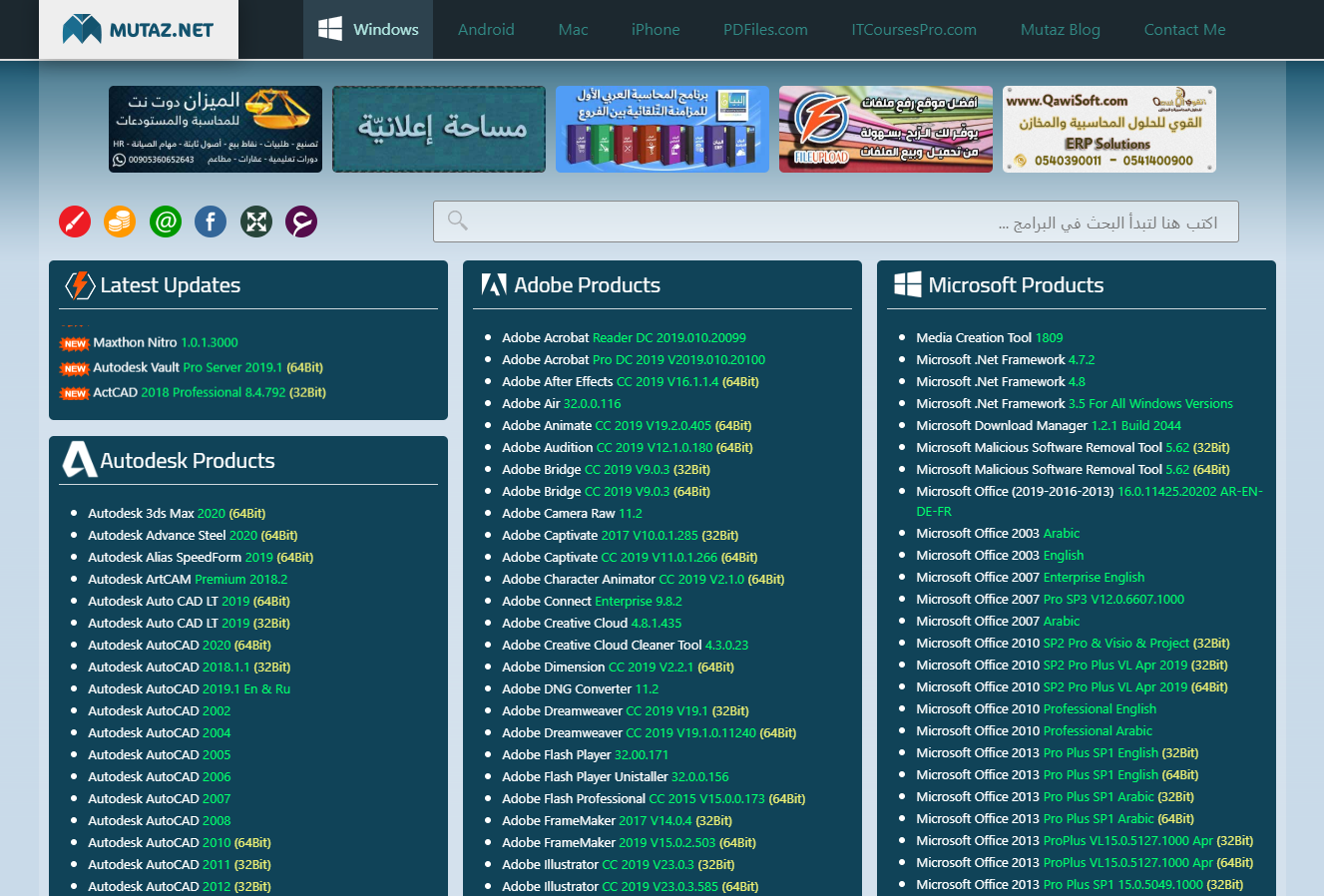Open Autodesk Vault Pro Server 2019.1 link

pos(208,367)
